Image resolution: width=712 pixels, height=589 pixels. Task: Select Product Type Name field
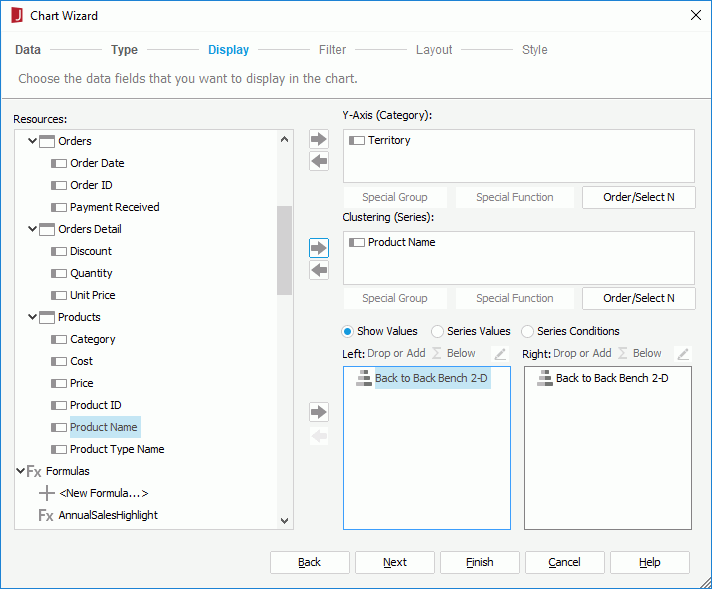pos(117,450)
